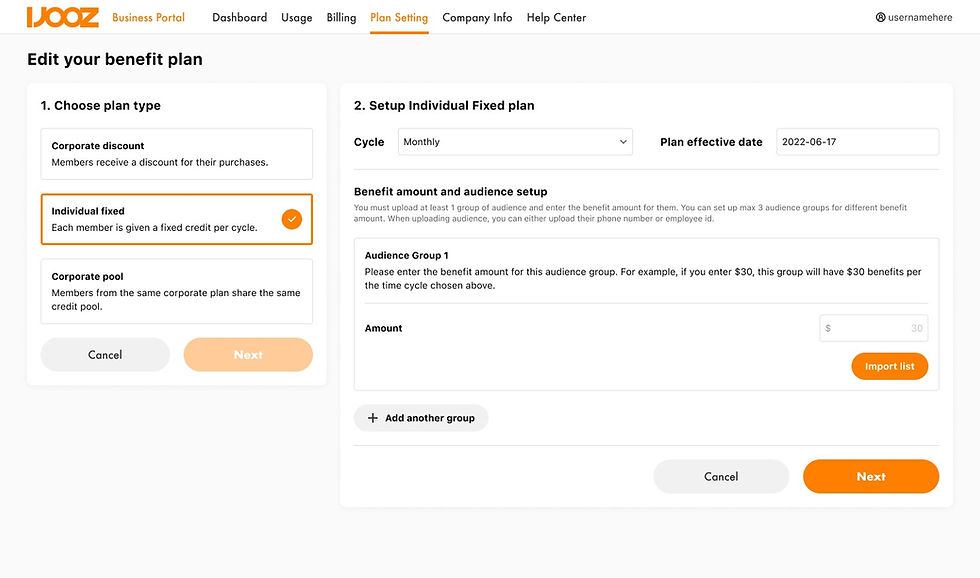
Task: Click the Amount dollar input field
Action: tap(873, 328)
